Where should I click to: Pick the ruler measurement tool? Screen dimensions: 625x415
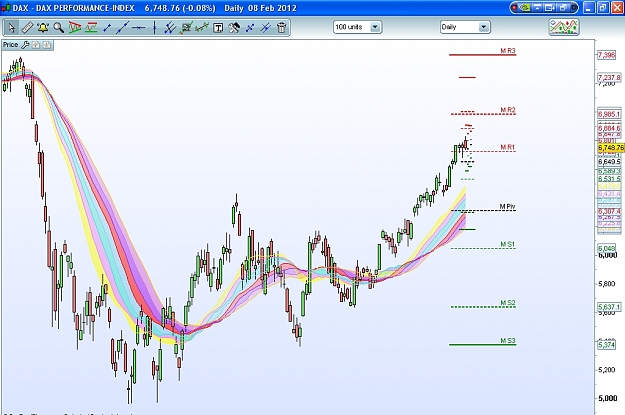[27, 28]
